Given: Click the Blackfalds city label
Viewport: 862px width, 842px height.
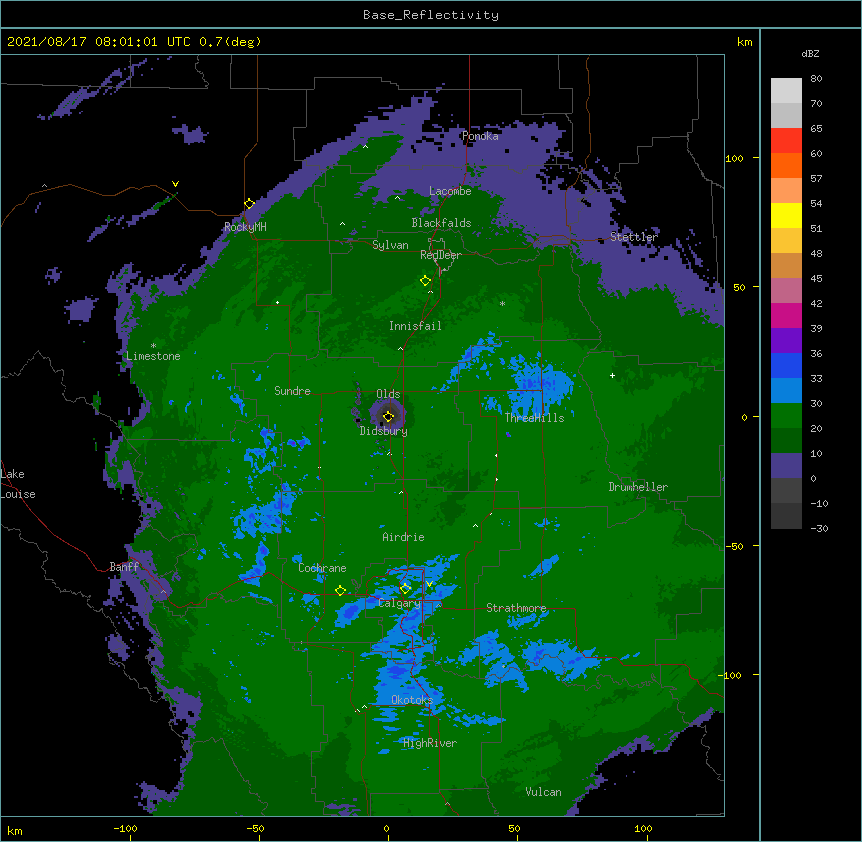Looking at the screenshot, I should tap(441, 223).
